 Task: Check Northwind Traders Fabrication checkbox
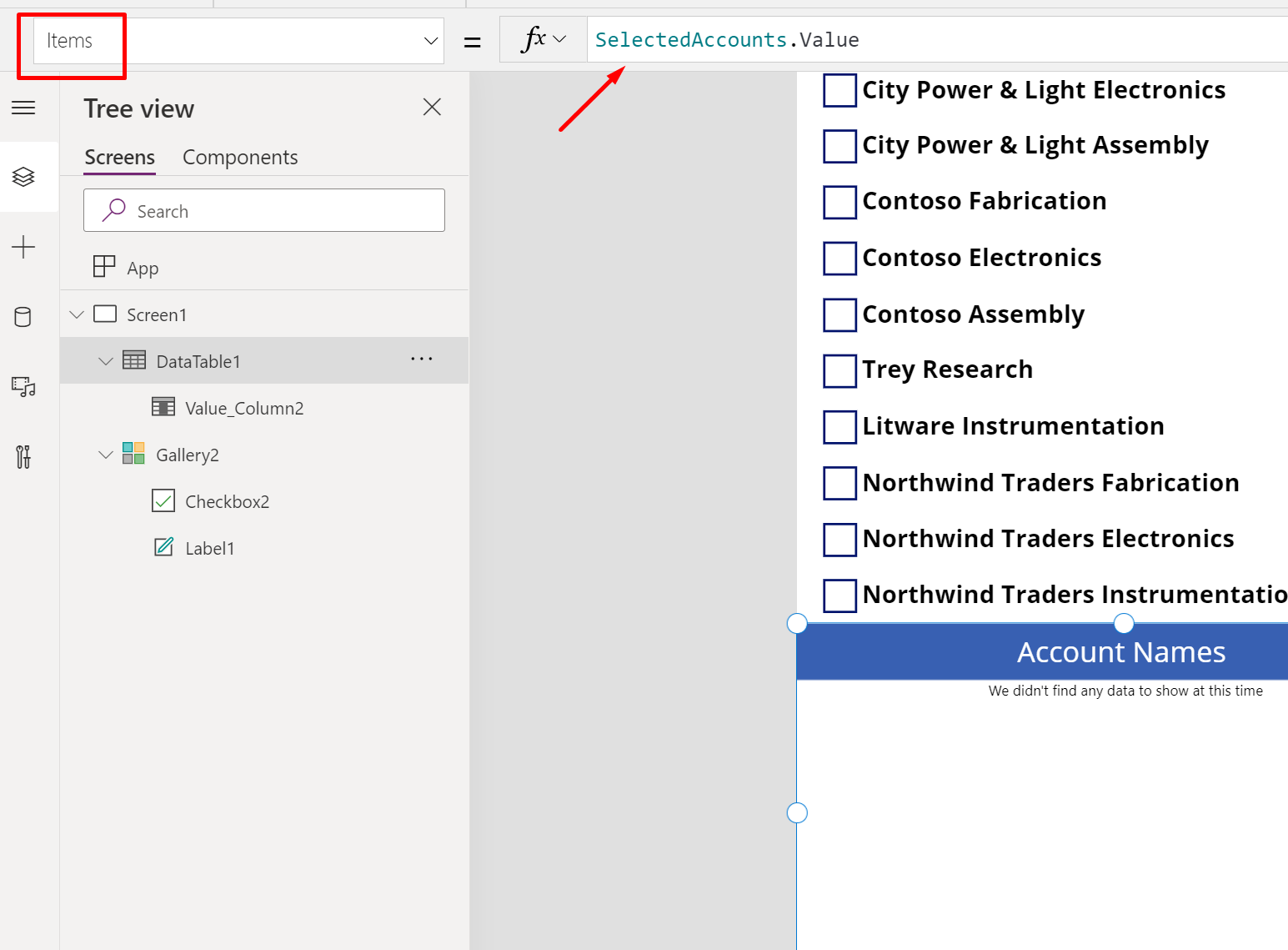coord(839,483)
